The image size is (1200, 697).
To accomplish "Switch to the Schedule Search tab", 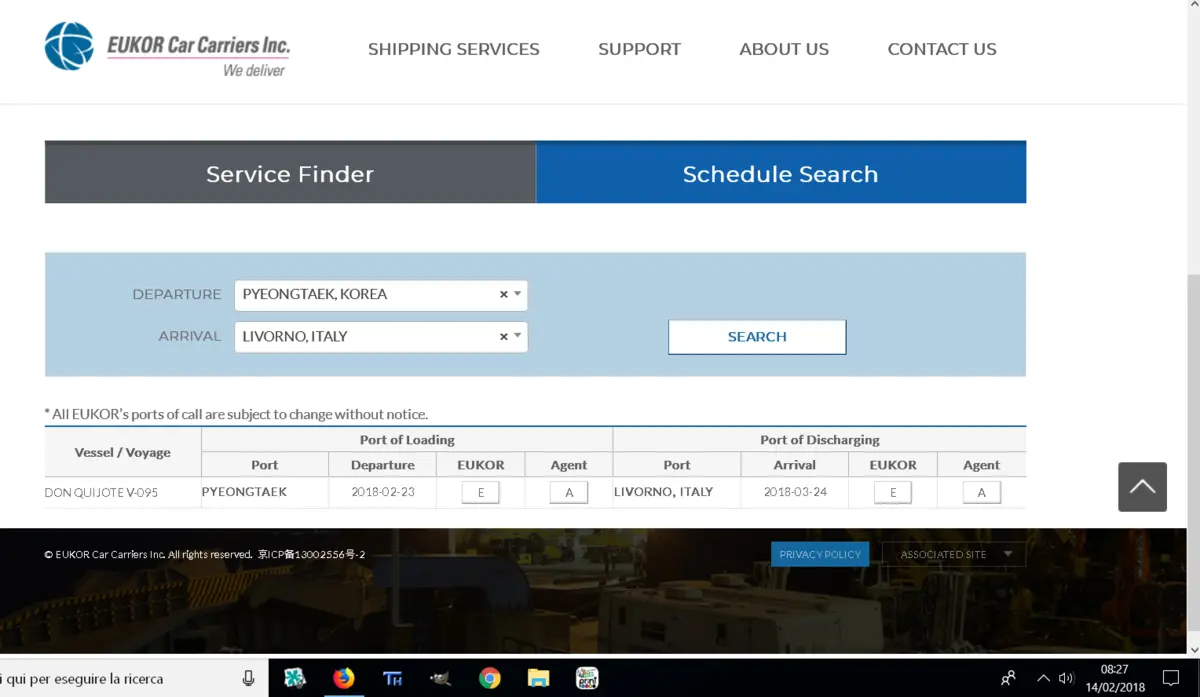I will tap(781, 173).
